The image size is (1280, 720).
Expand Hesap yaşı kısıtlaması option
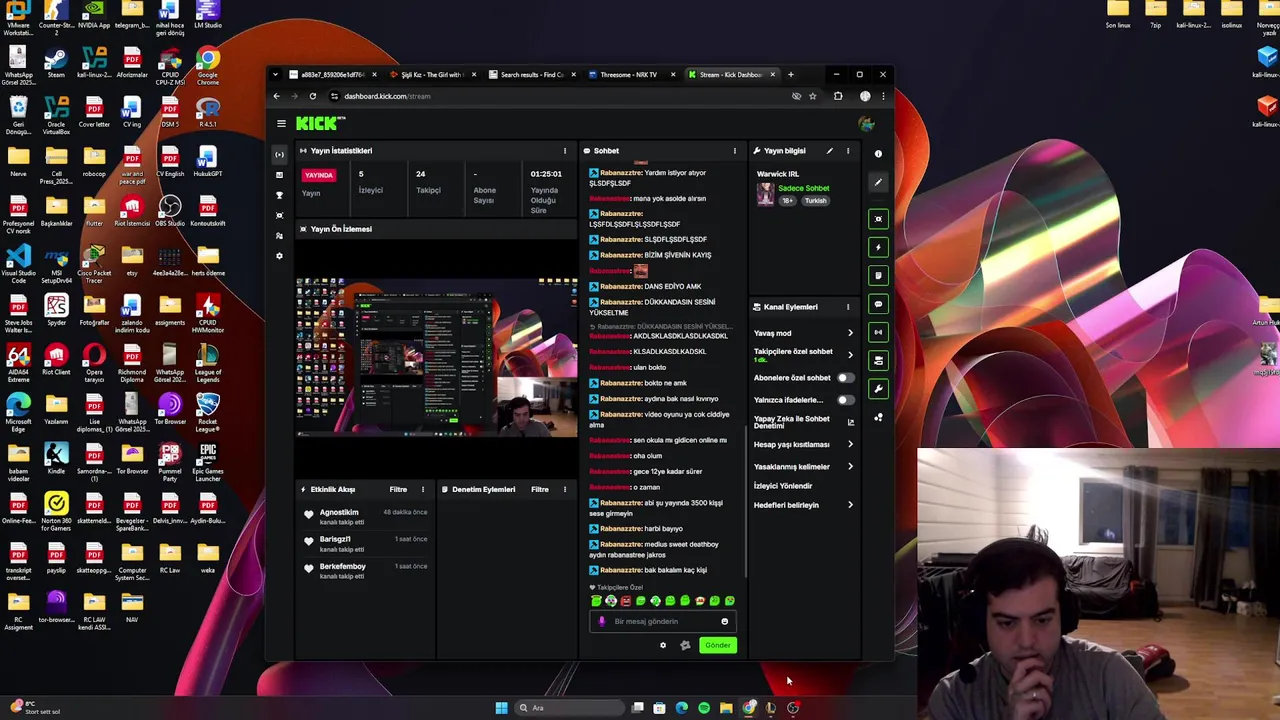click(804, 444)
